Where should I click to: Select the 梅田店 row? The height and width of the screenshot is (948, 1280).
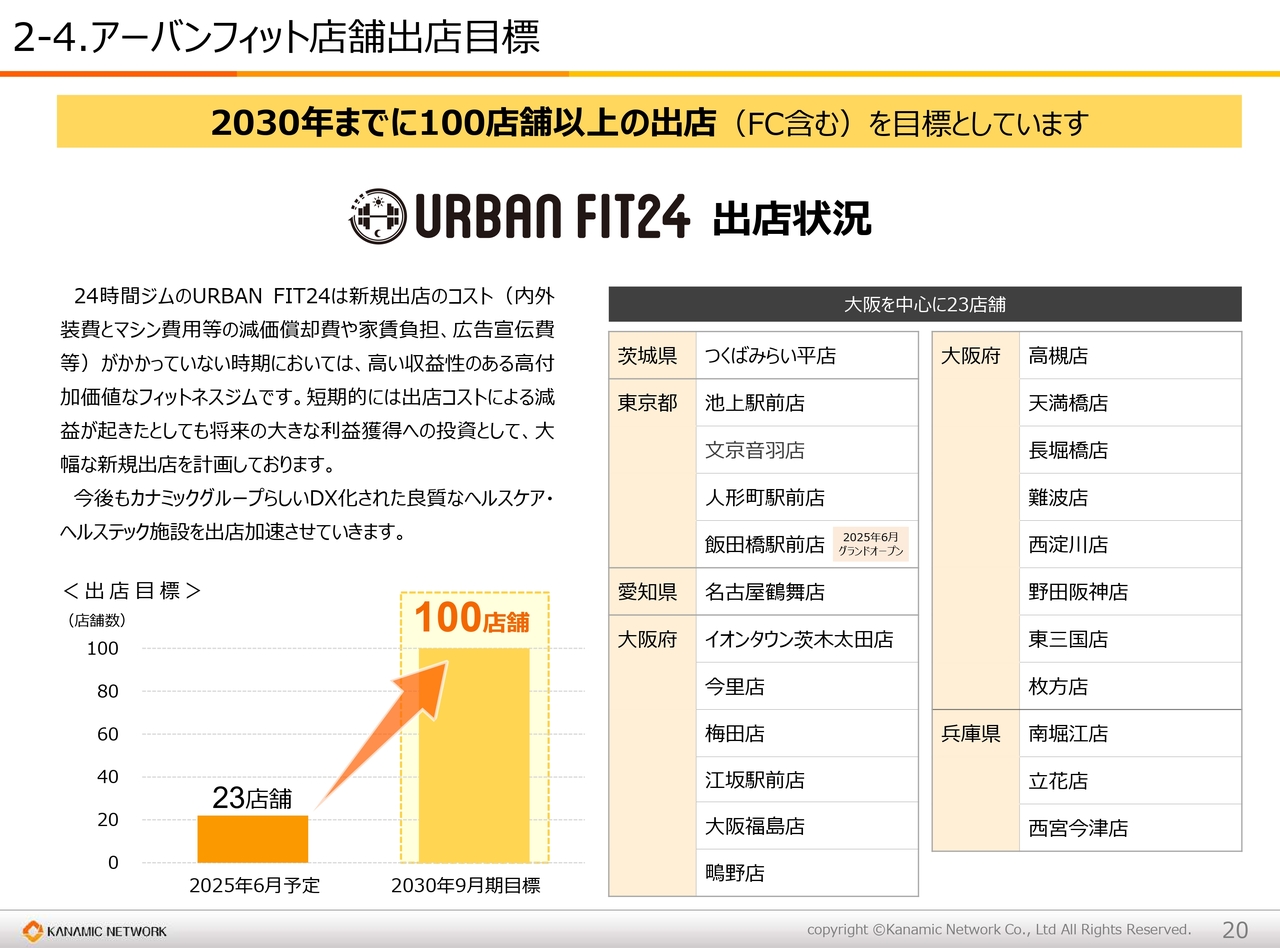(807, 733)
